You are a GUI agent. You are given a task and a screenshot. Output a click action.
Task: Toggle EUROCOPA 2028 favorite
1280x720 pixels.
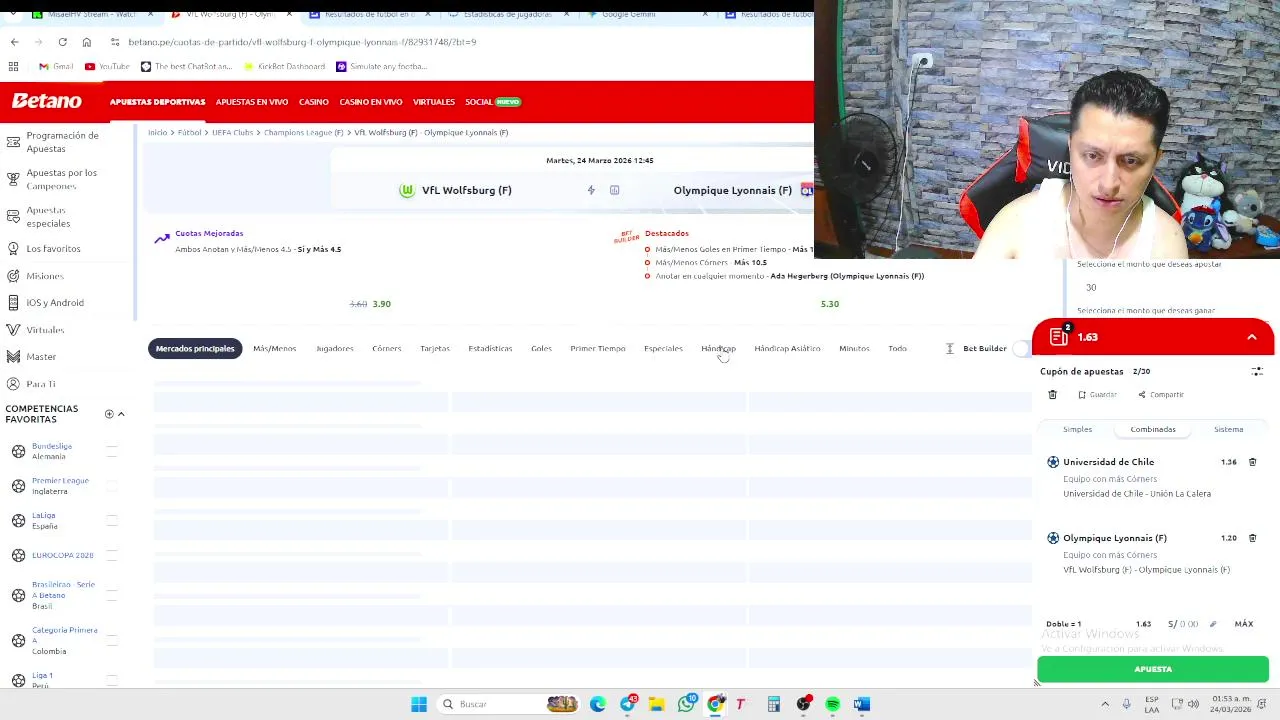coord(112,555)
